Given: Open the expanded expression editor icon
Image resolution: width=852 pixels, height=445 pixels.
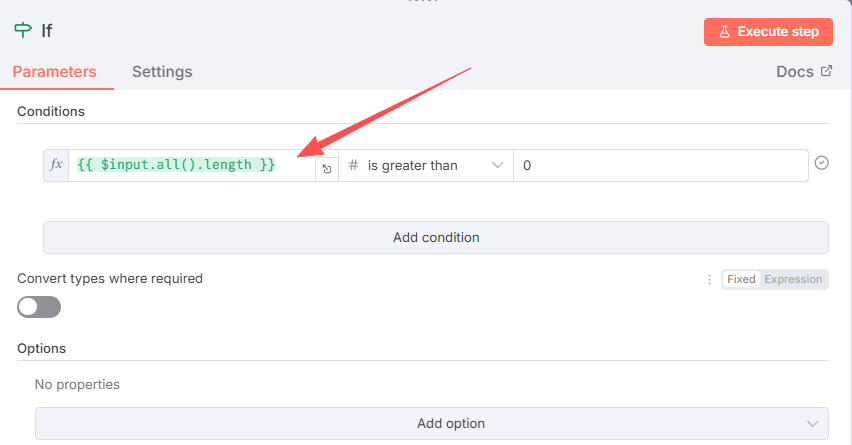Looking at the screenshot, I should pyautogui.click(x=327, y=170).
